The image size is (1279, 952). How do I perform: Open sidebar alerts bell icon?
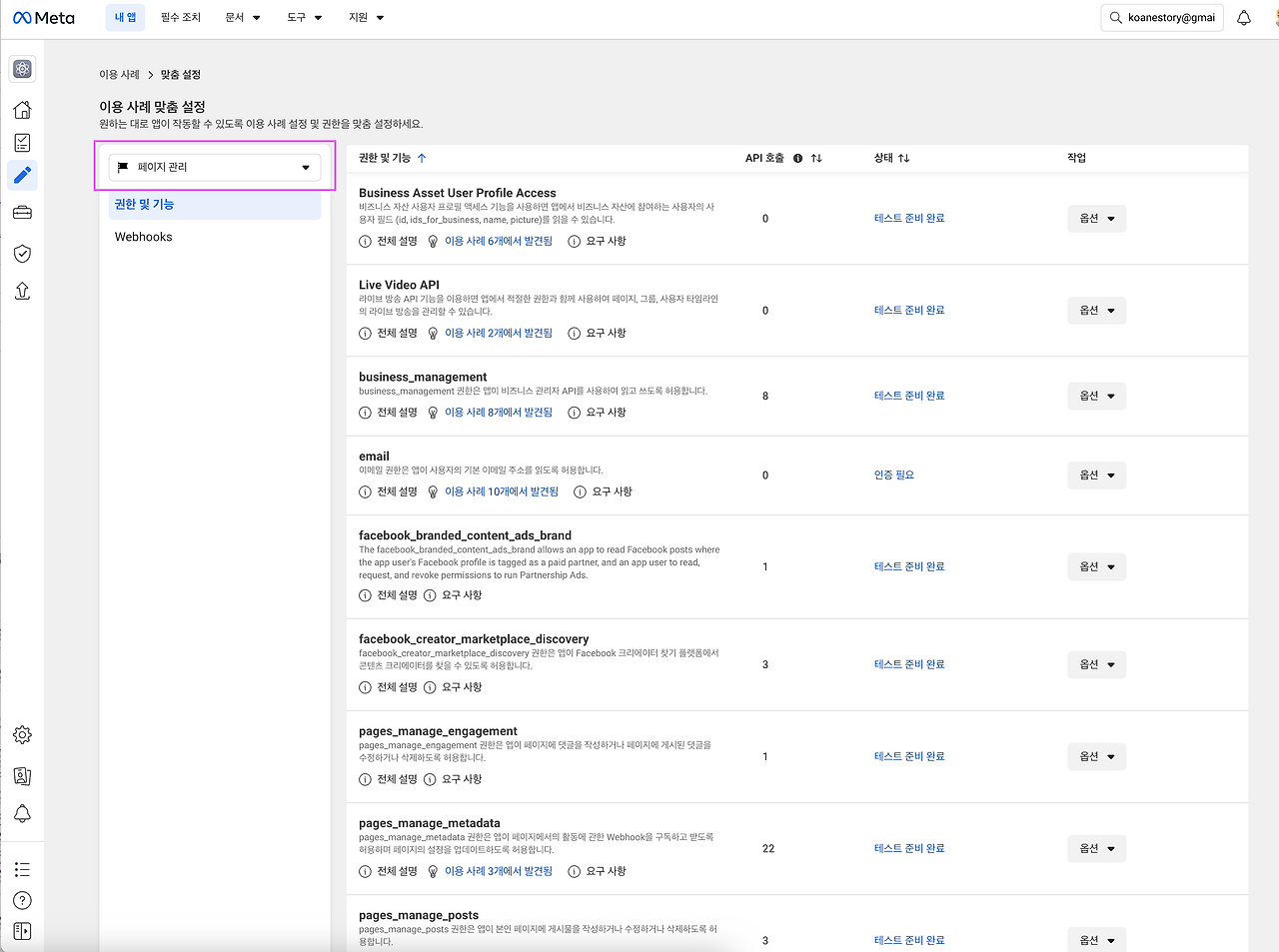pos(22,813)
